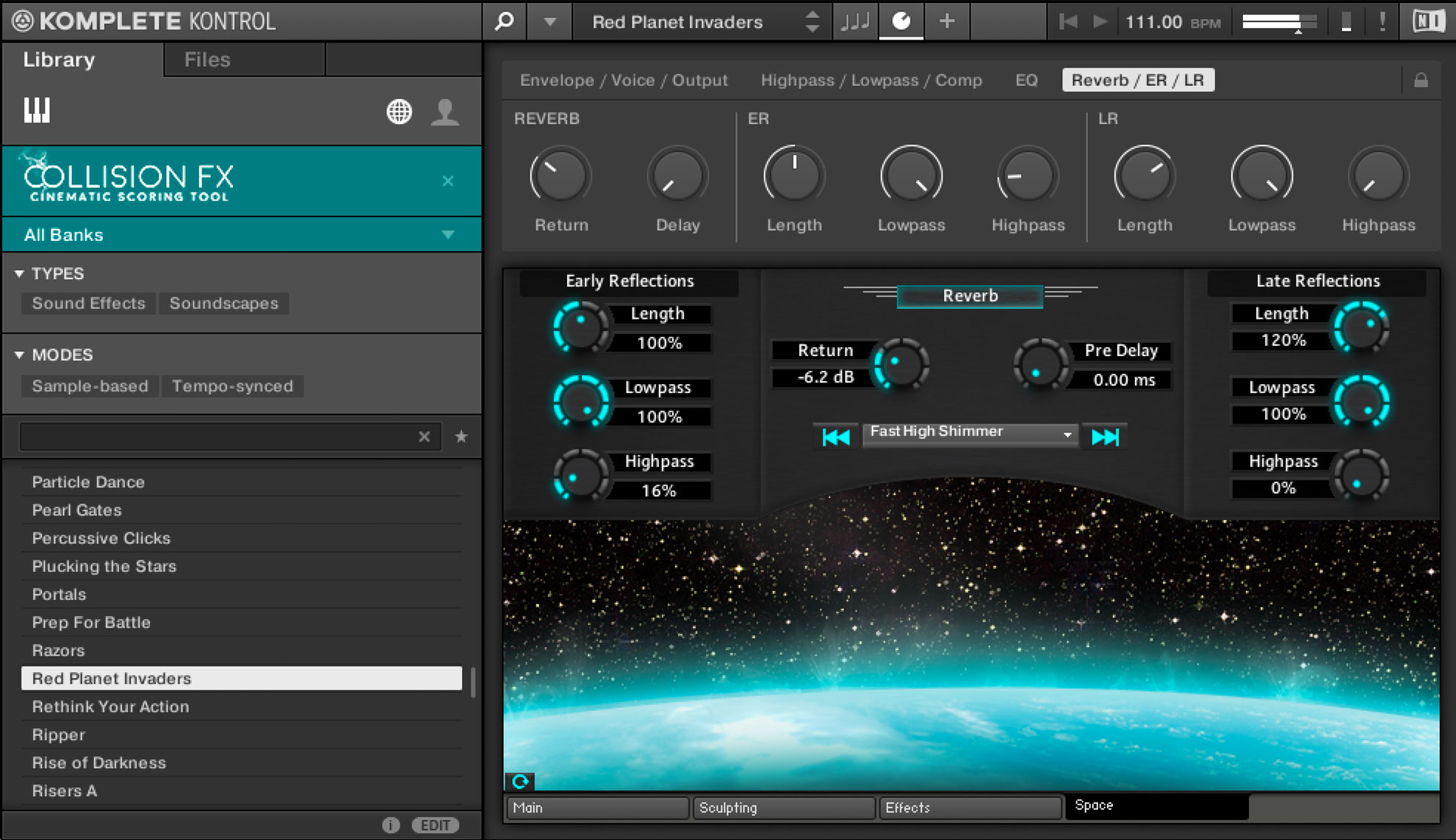Select the user content person icon
The height and width of the screenshot is (840, 1456).
[x=444, y=112]
